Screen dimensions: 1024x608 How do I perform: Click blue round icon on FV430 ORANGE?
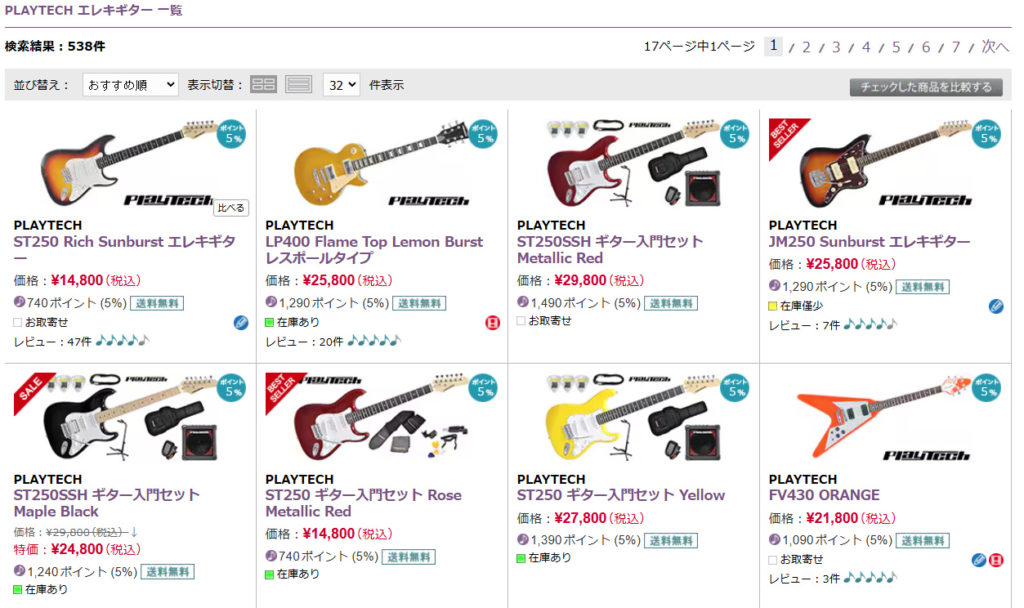click(979, 559)
